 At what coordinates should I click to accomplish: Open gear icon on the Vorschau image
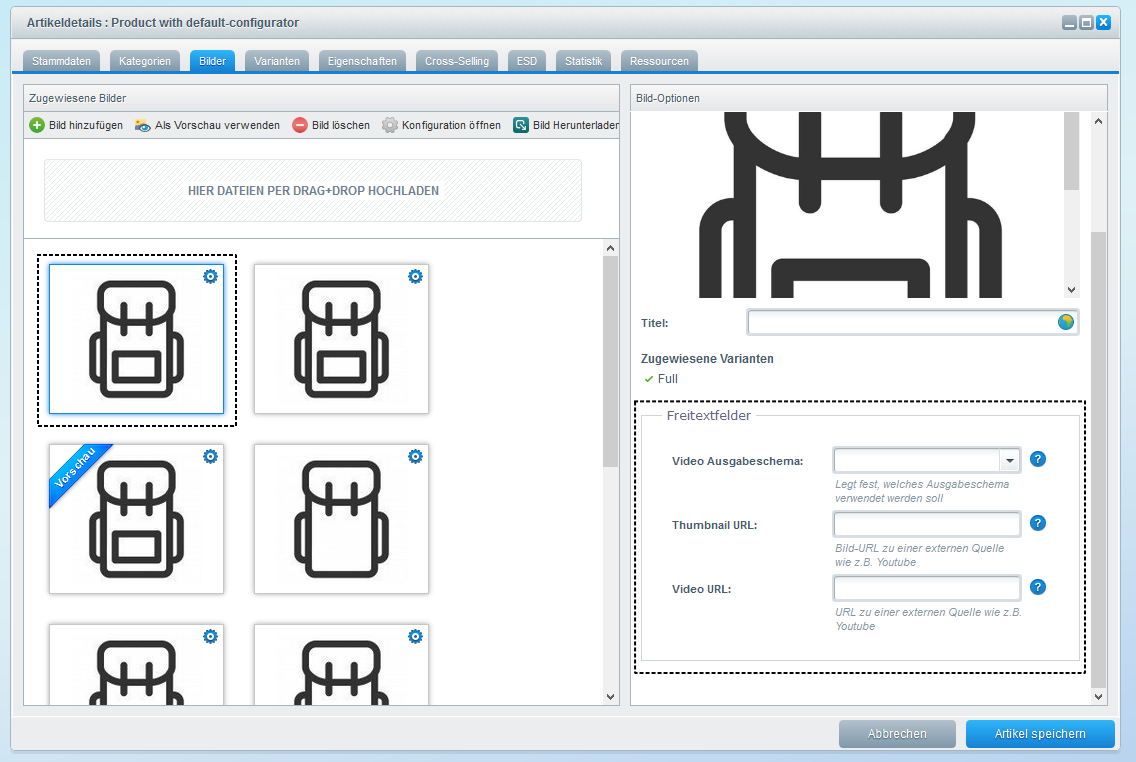tap(210, 456)
